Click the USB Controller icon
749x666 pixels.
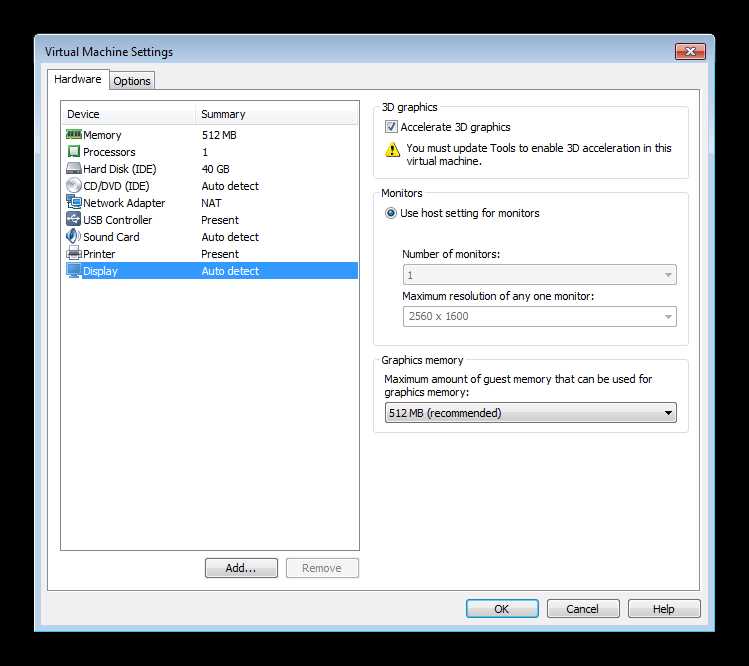point(74,219)
